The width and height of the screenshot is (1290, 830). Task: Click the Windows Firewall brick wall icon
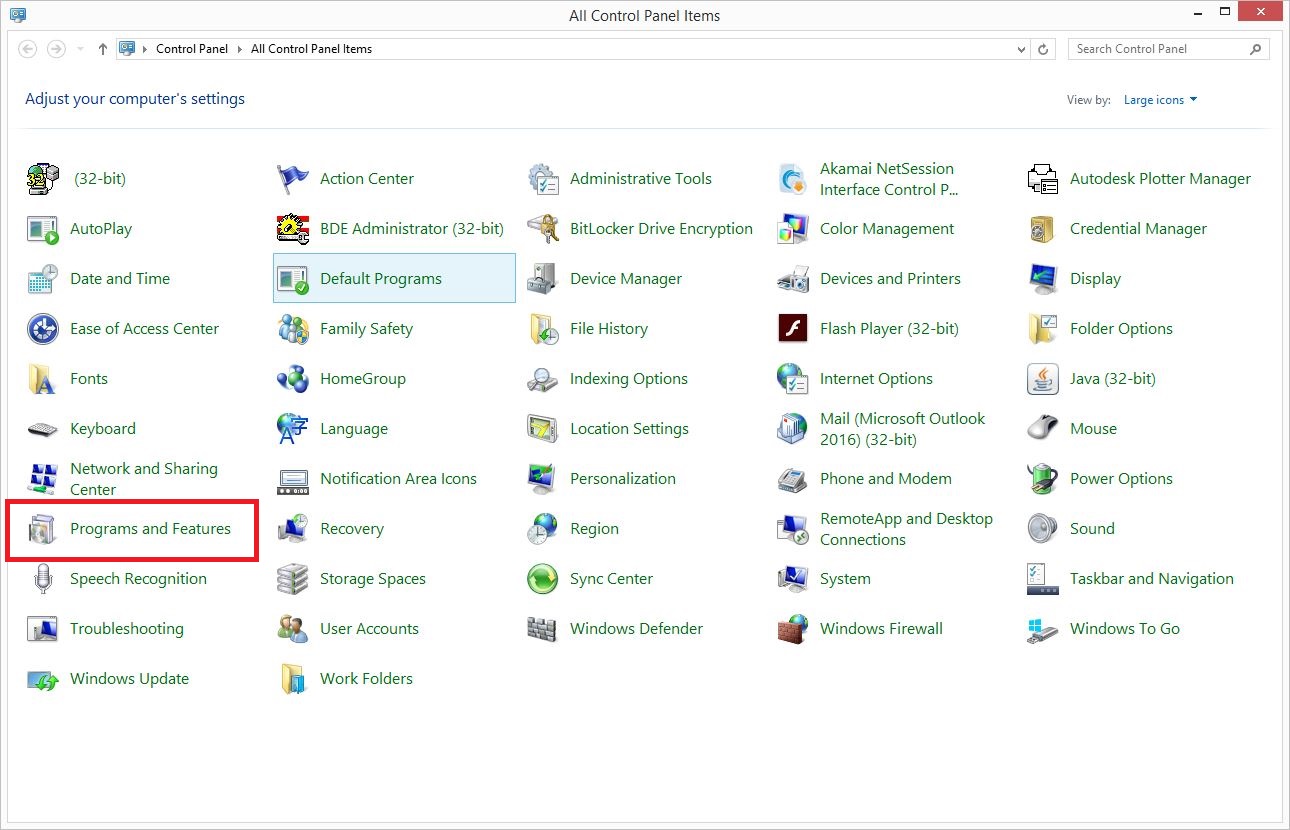(792, 629)
